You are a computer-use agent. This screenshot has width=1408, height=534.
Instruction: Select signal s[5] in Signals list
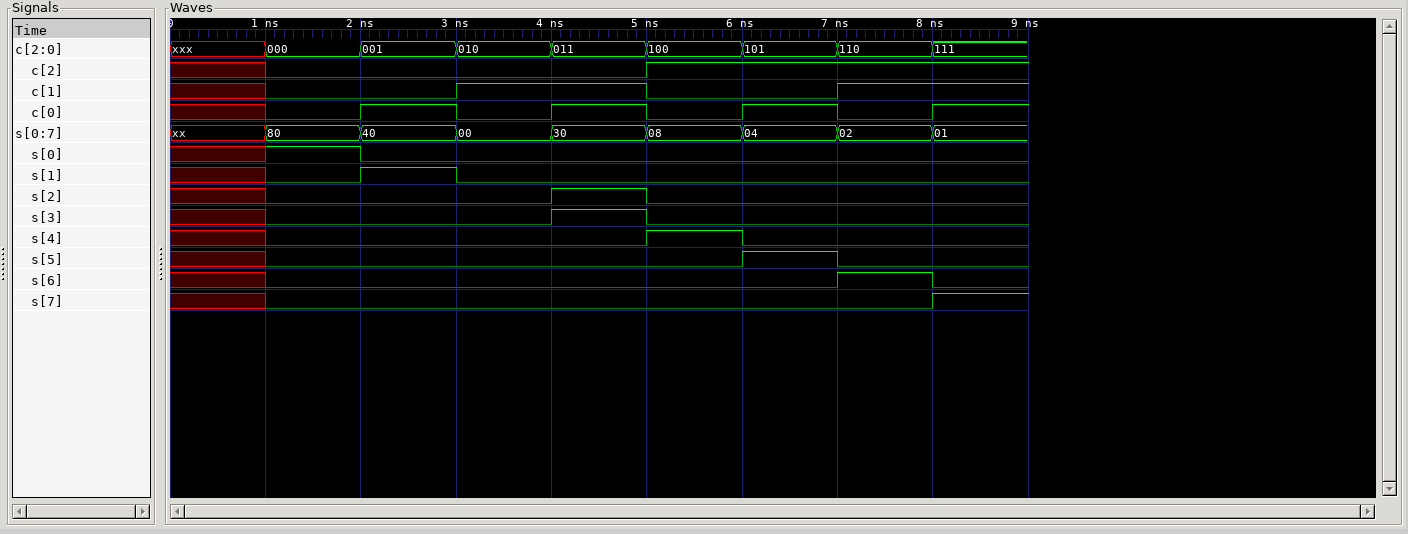tap(81, 259)
